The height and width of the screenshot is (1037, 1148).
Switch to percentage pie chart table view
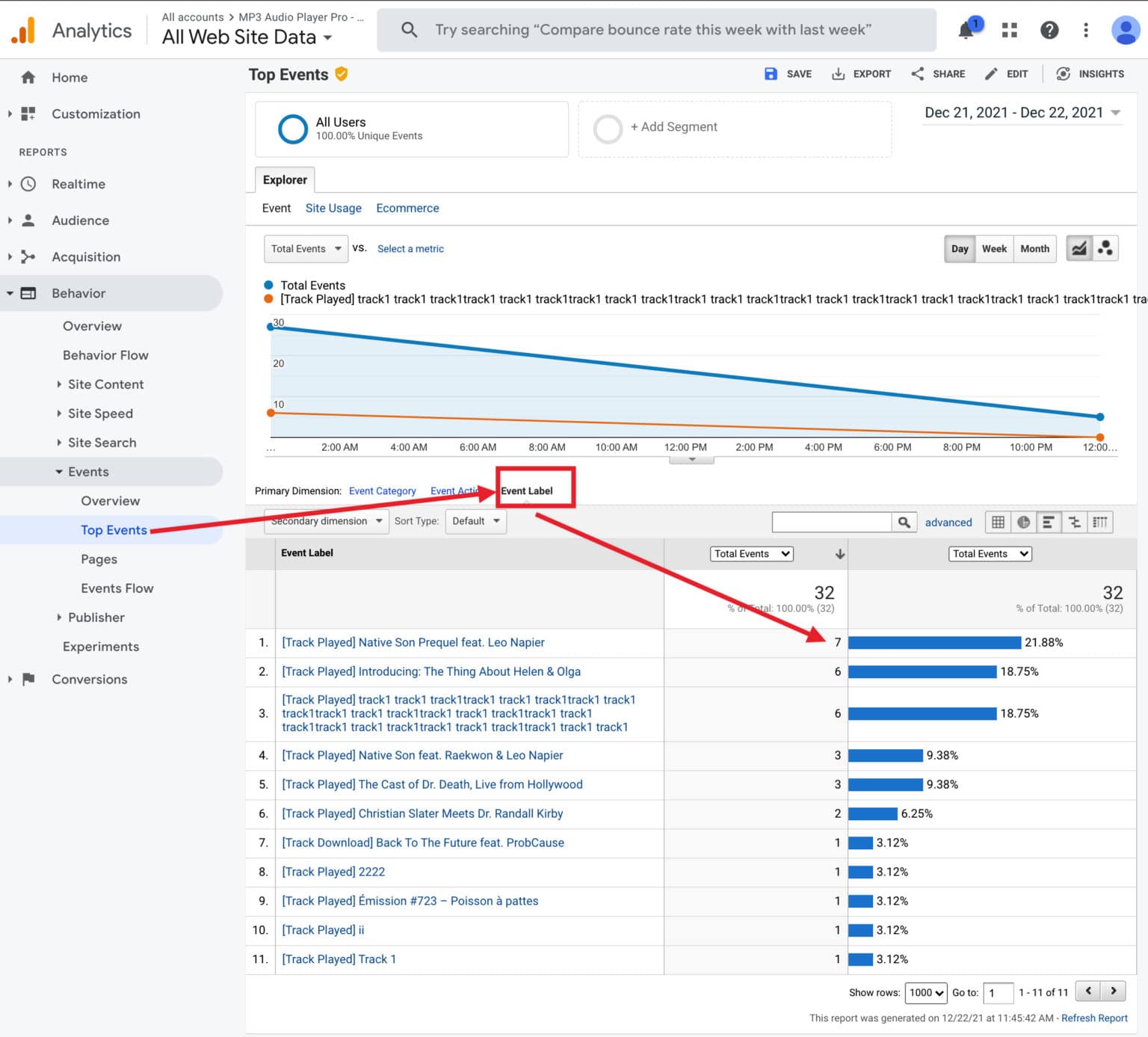click(1023, 522)
